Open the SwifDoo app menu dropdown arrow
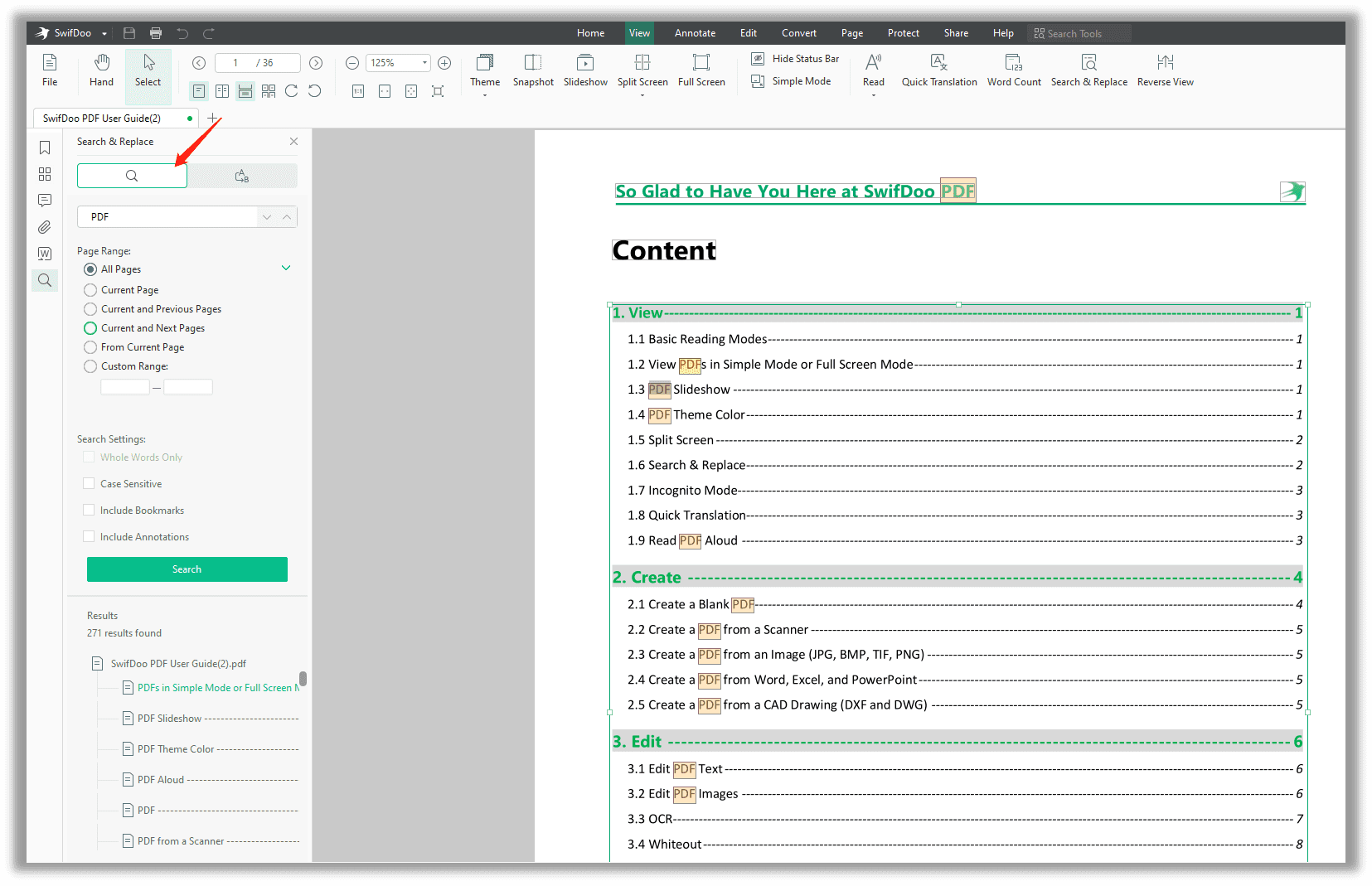 tap(104, 34)
